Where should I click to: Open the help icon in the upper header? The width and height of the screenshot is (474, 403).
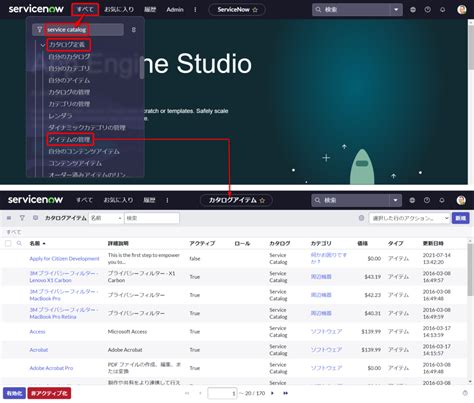(x=427, y=10)
